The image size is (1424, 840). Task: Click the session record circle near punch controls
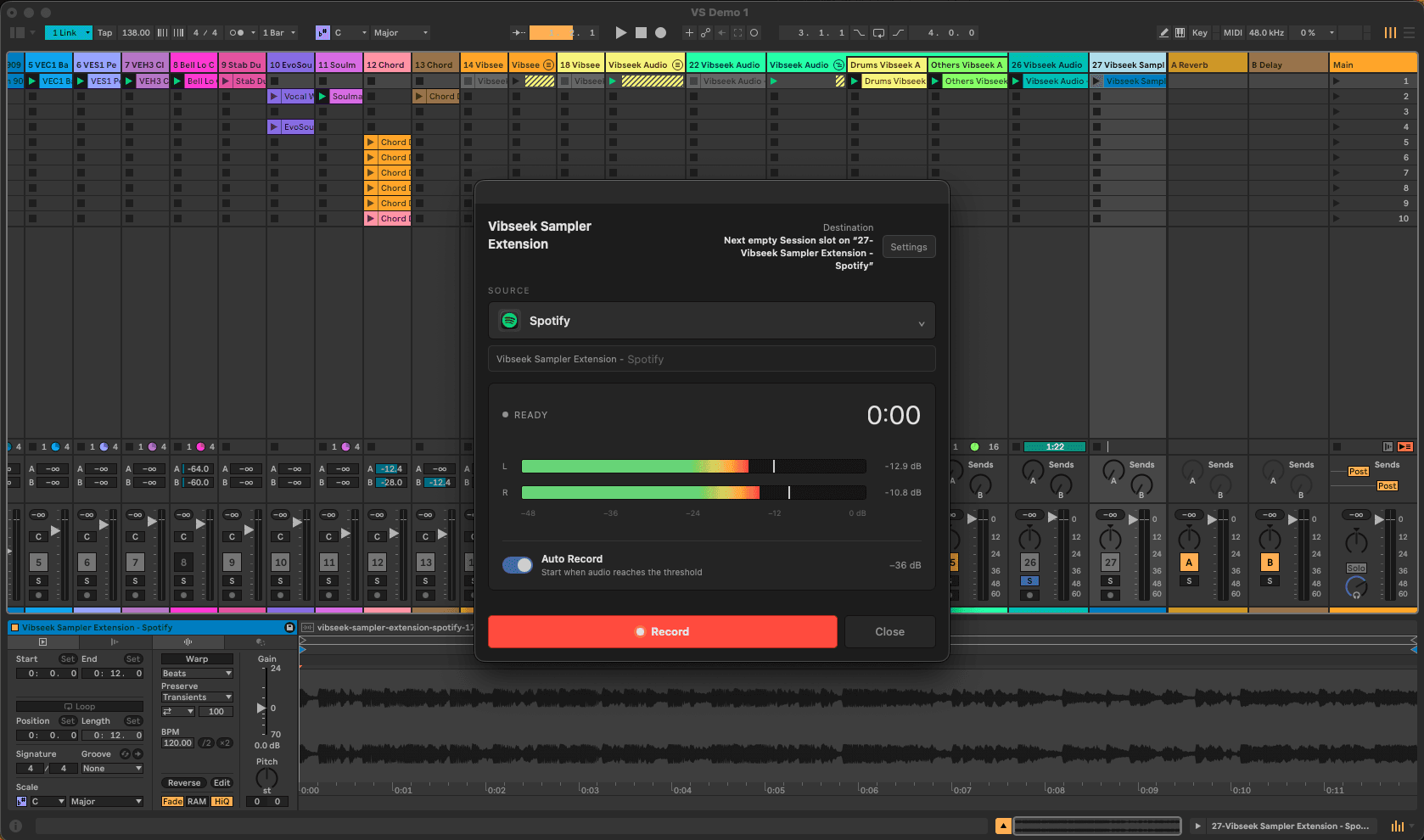[x=754, y=32]
